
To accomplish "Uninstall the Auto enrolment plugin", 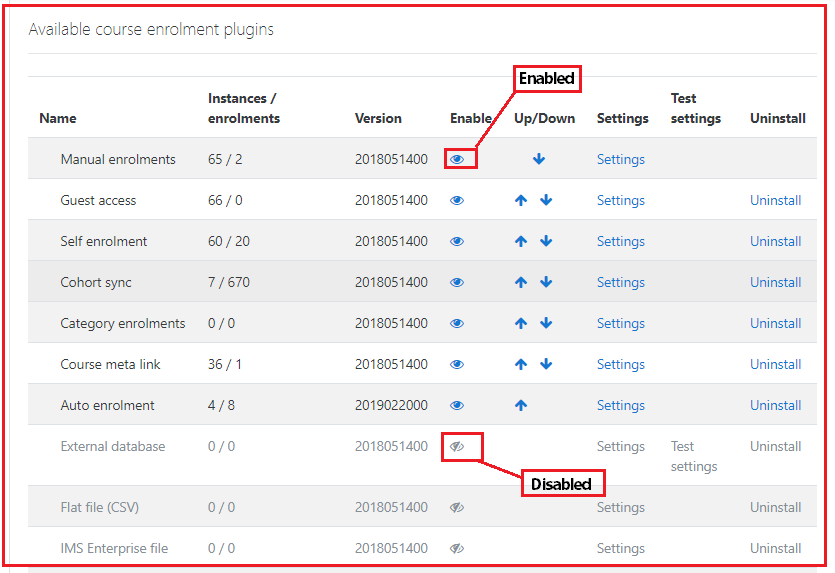I will [x=775, y=405].
